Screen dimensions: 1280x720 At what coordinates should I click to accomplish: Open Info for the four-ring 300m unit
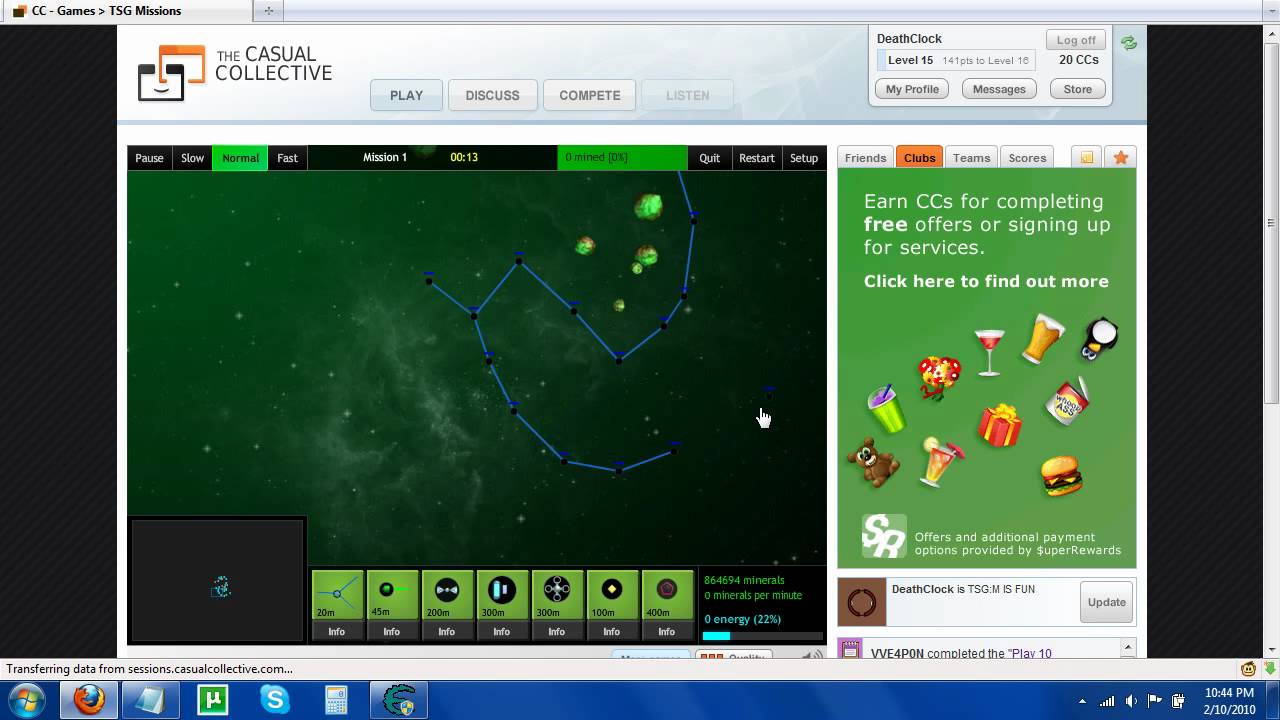click(557, 631)
